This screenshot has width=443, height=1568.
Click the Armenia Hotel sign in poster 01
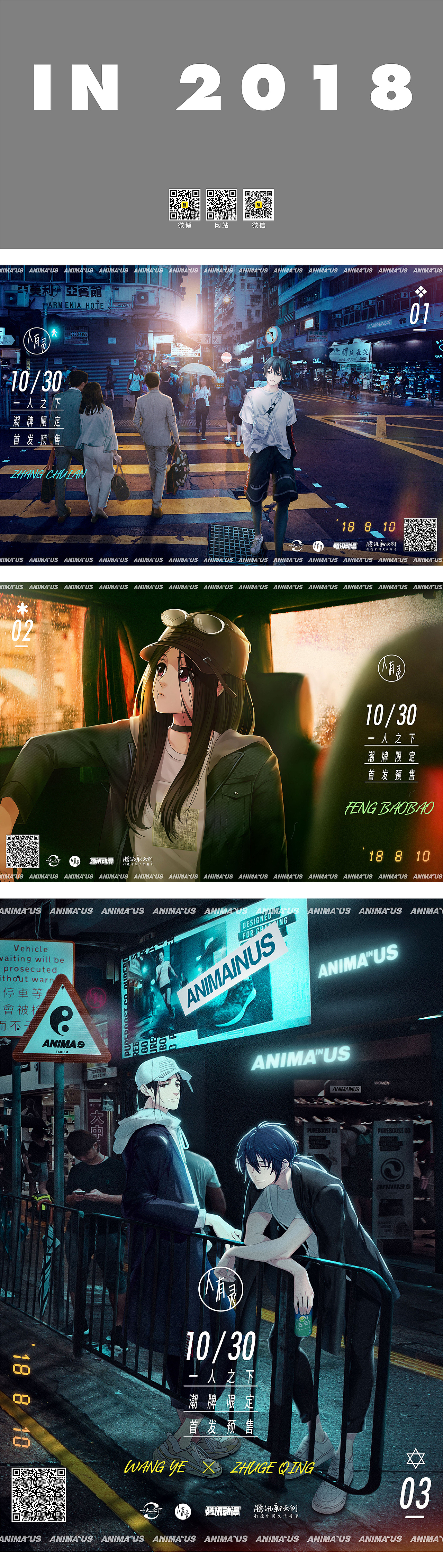[x=61, y=297]
